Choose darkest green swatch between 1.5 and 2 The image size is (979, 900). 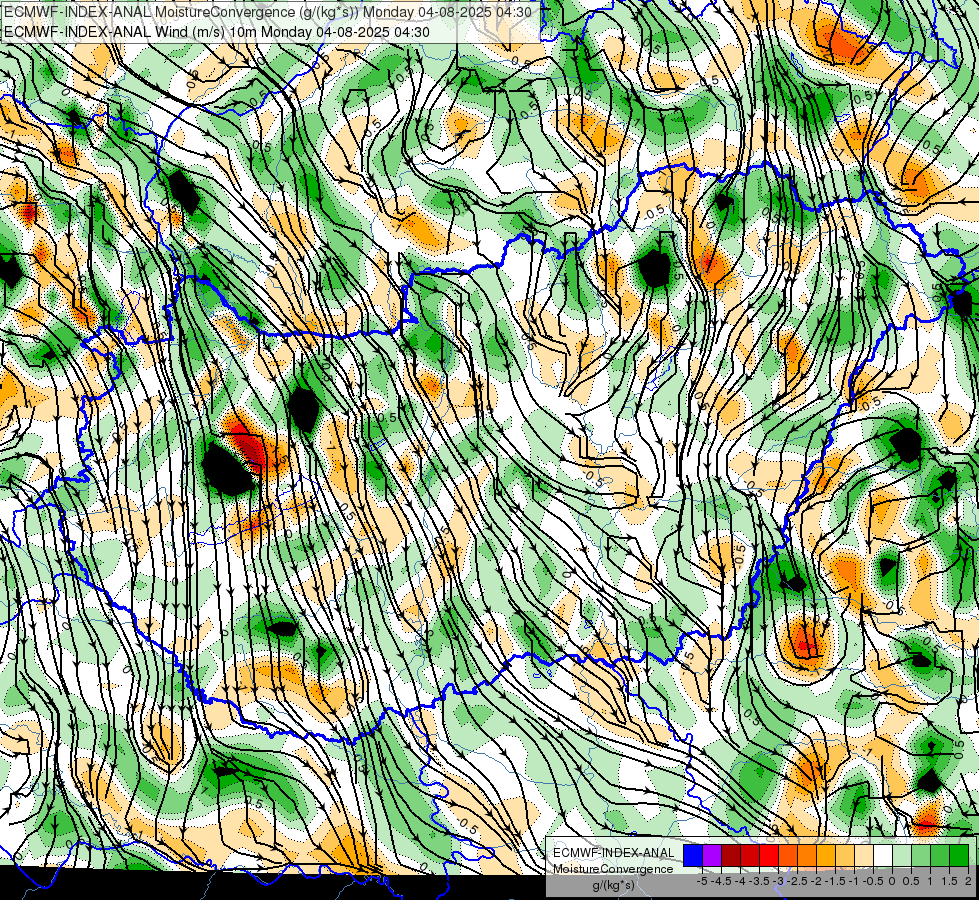959,856
